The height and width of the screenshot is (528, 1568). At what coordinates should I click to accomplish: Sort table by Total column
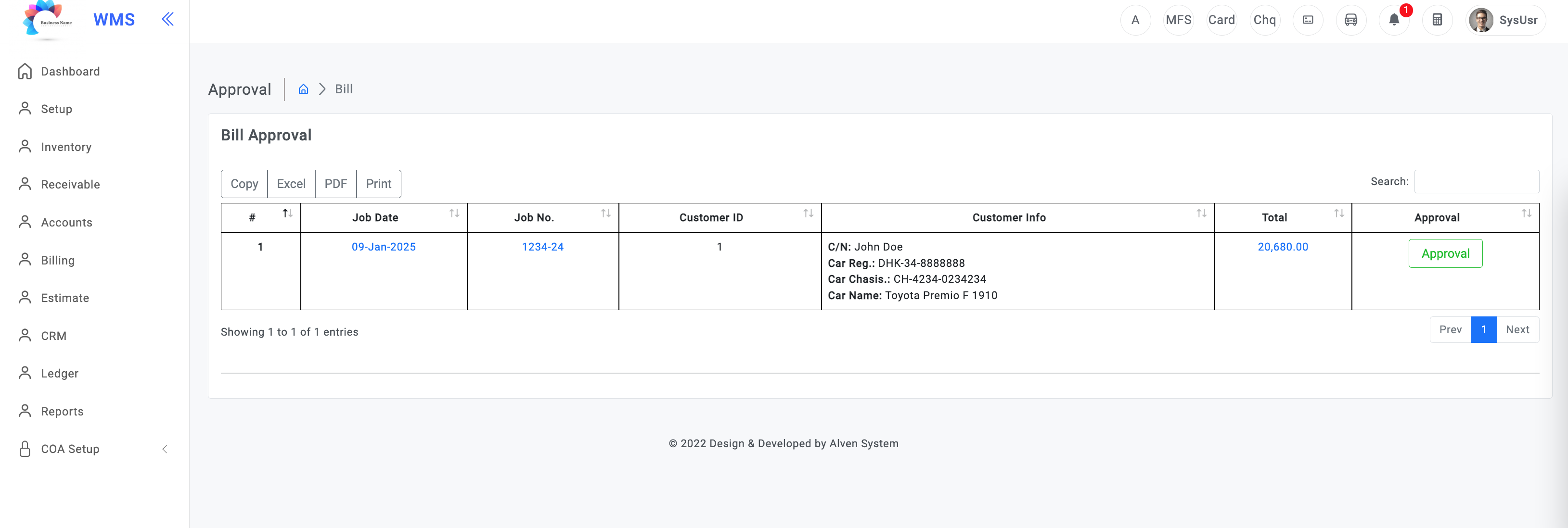click(1283, 218)
